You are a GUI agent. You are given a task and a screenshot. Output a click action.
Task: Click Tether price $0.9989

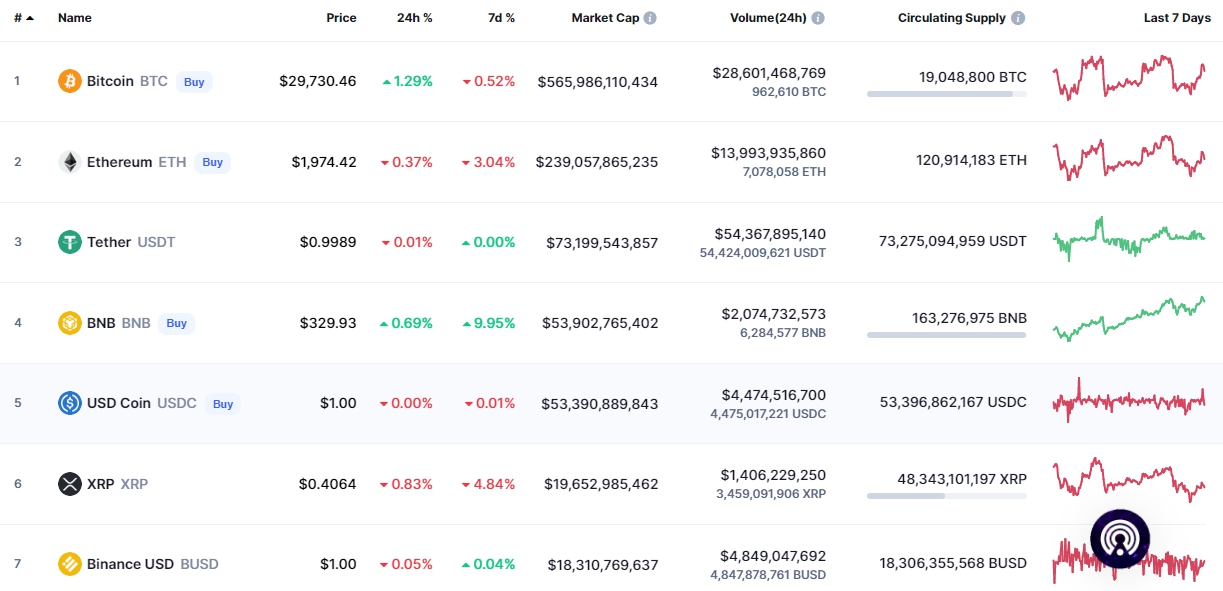click(x=328, y=242)
